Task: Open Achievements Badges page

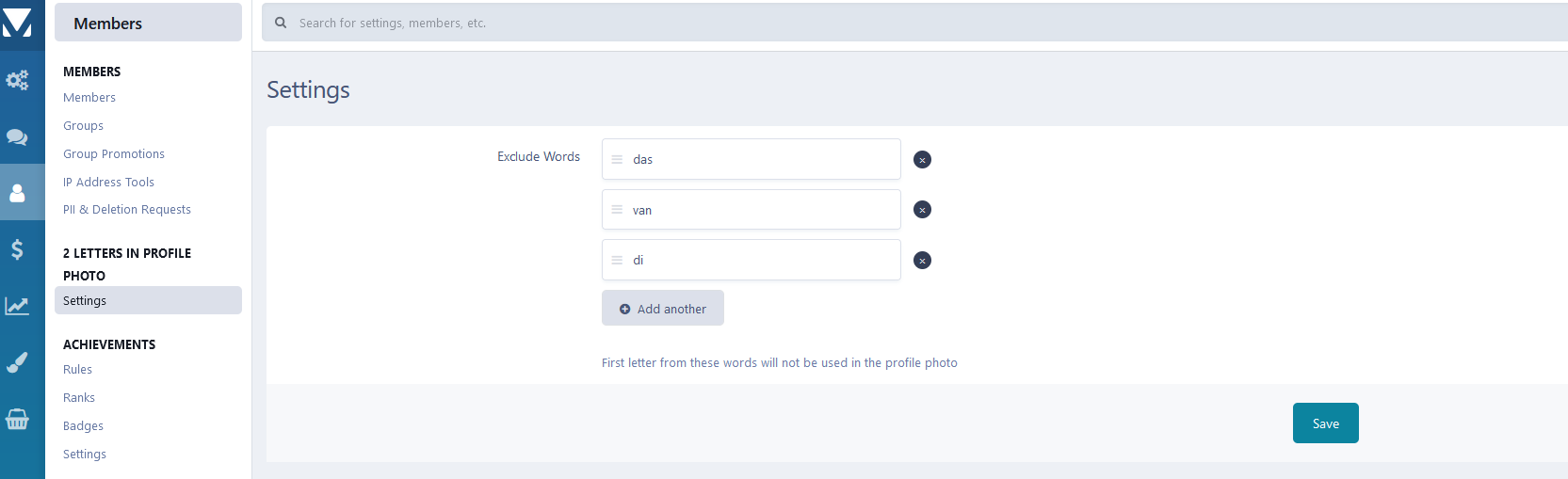Action: click(84, 426)
